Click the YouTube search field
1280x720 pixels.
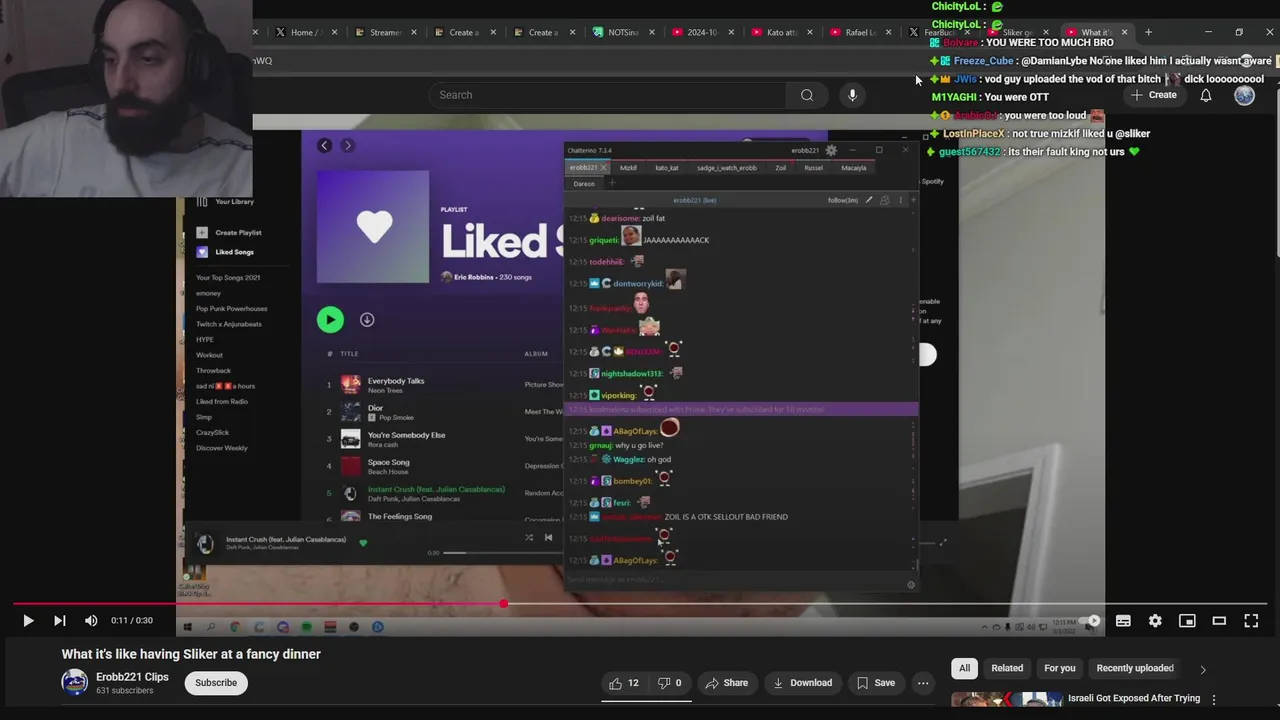(x=610, y=95)
